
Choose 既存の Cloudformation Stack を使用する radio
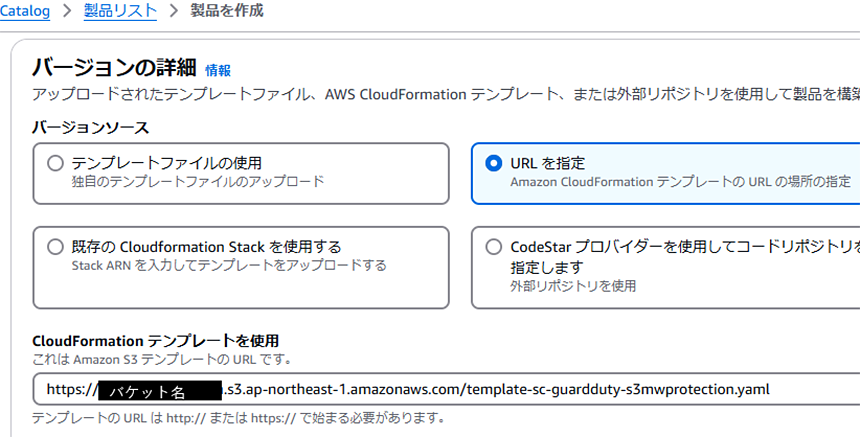coord(55,247)
